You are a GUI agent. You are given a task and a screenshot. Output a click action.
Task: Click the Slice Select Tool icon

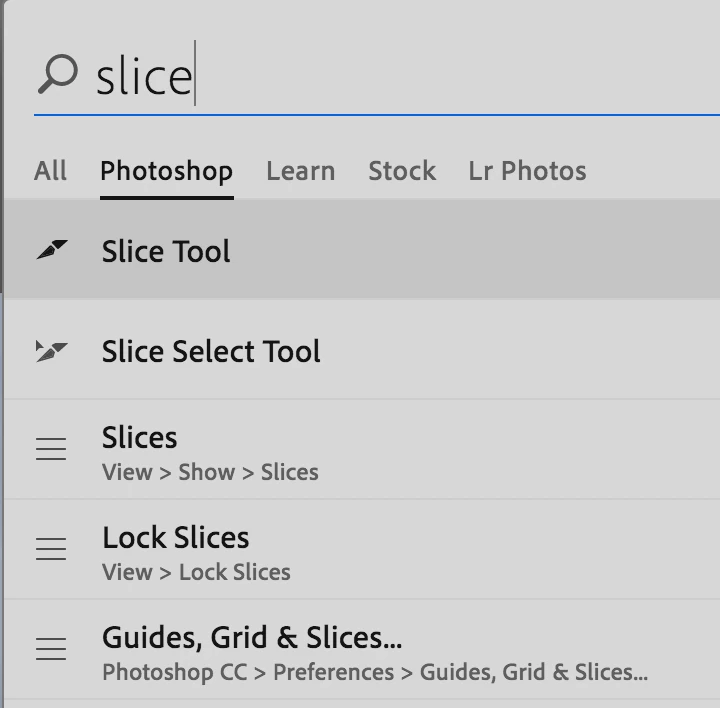pyautogui.click(x=52, y=351)
